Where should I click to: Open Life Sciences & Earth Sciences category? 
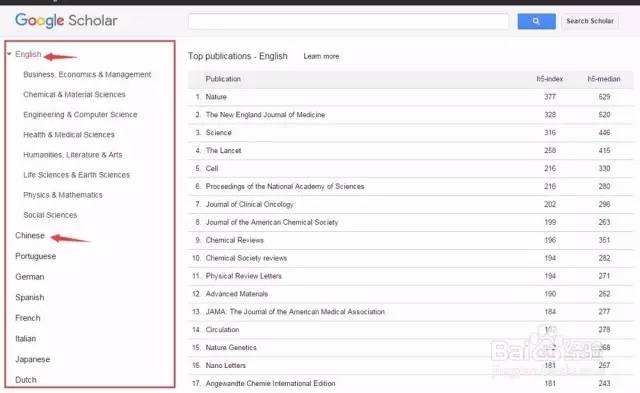(76, 175)
